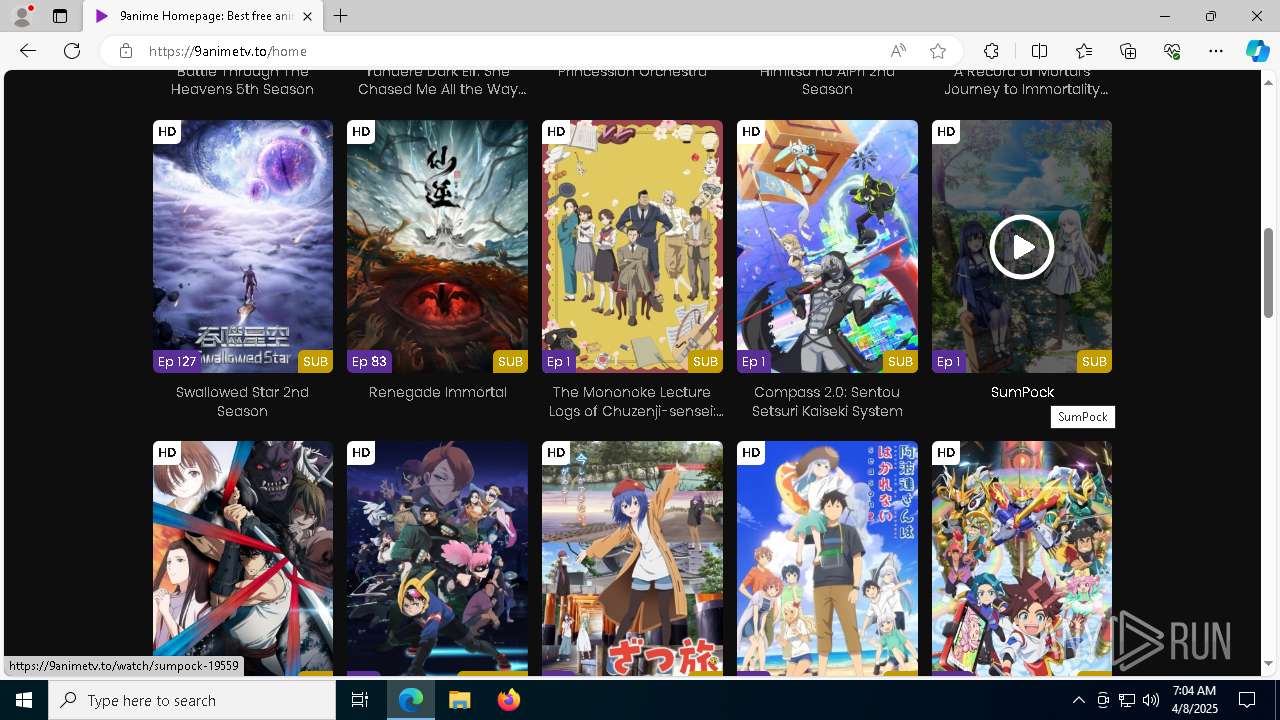Open Battle Through The Heavens 5th Season
This screenshot has width=1280, height=720.
[x=242, y=81]
